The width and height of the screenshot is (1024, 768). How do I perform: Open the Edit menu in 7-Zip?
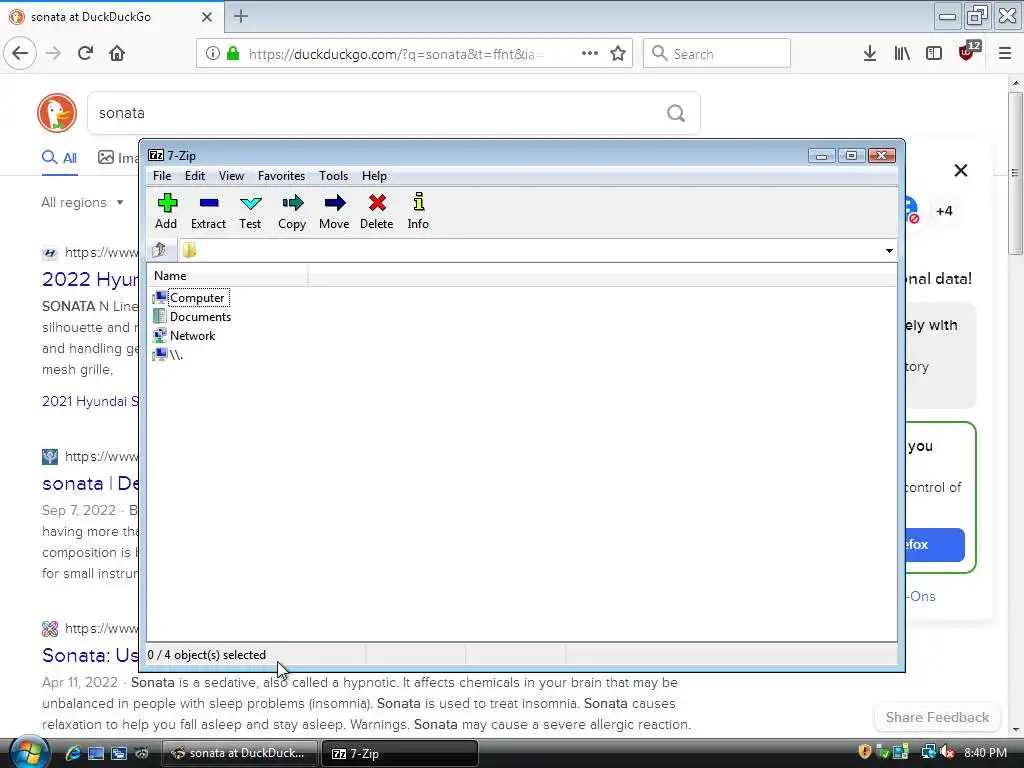[x=195, y=176]
